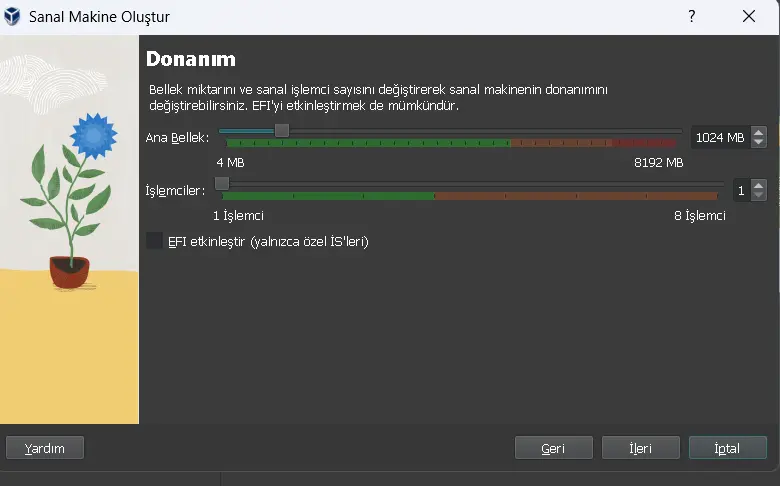Click the question mark help icon
This screenshot has height=486, width=780.
tap(691, 16)
